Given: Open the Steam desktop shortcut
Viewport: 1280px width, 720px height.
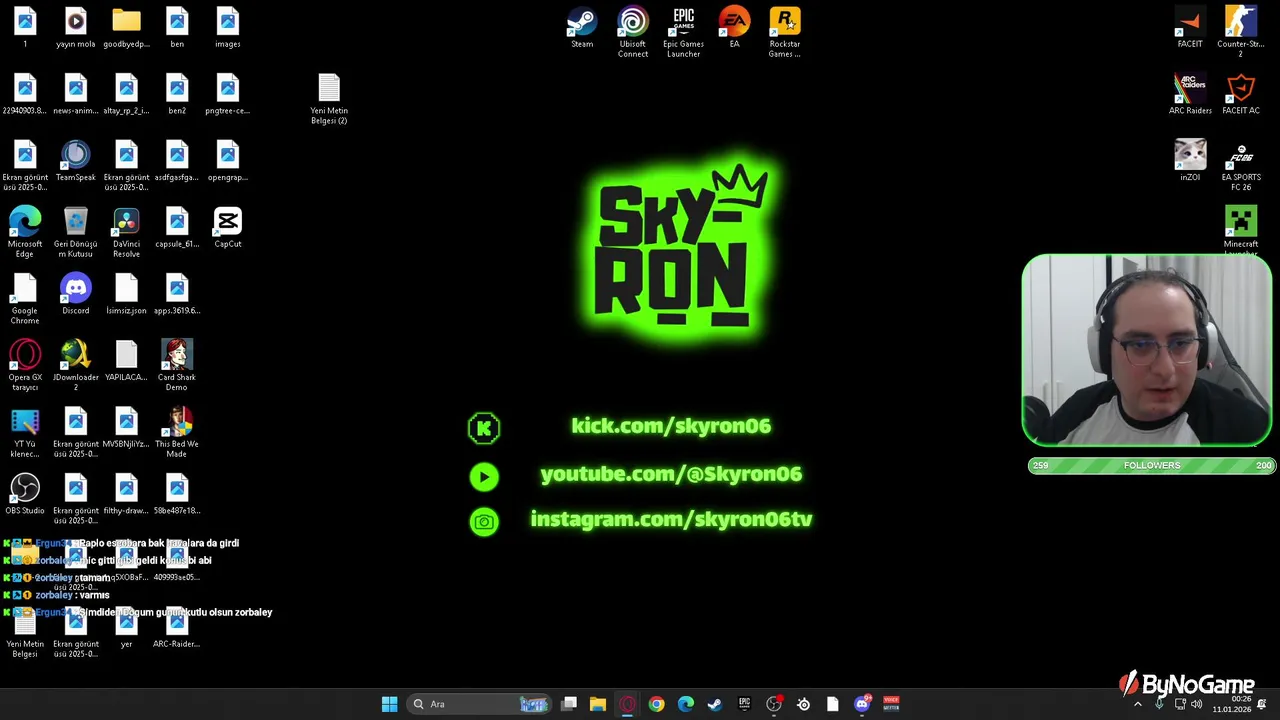Looking at the screenshot, I should tap(582, 28).
